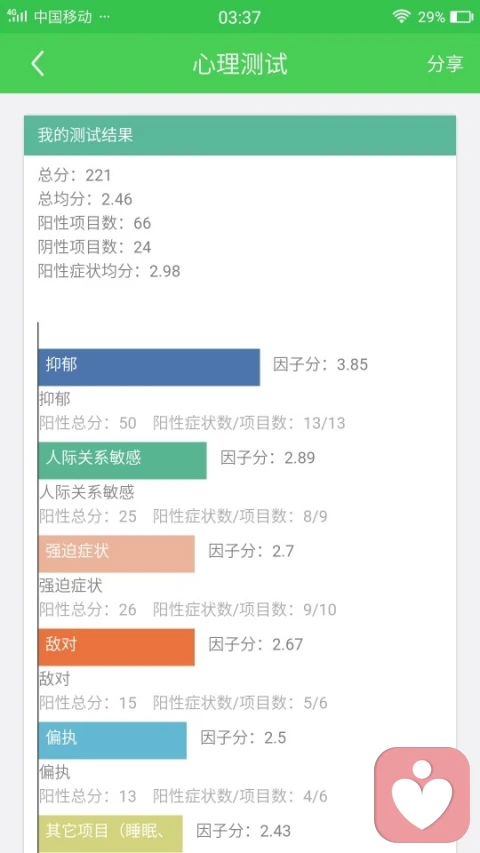The image size is (480, 853).
Task: Tap the battery indicator icon
Action: tap(461, 17)
